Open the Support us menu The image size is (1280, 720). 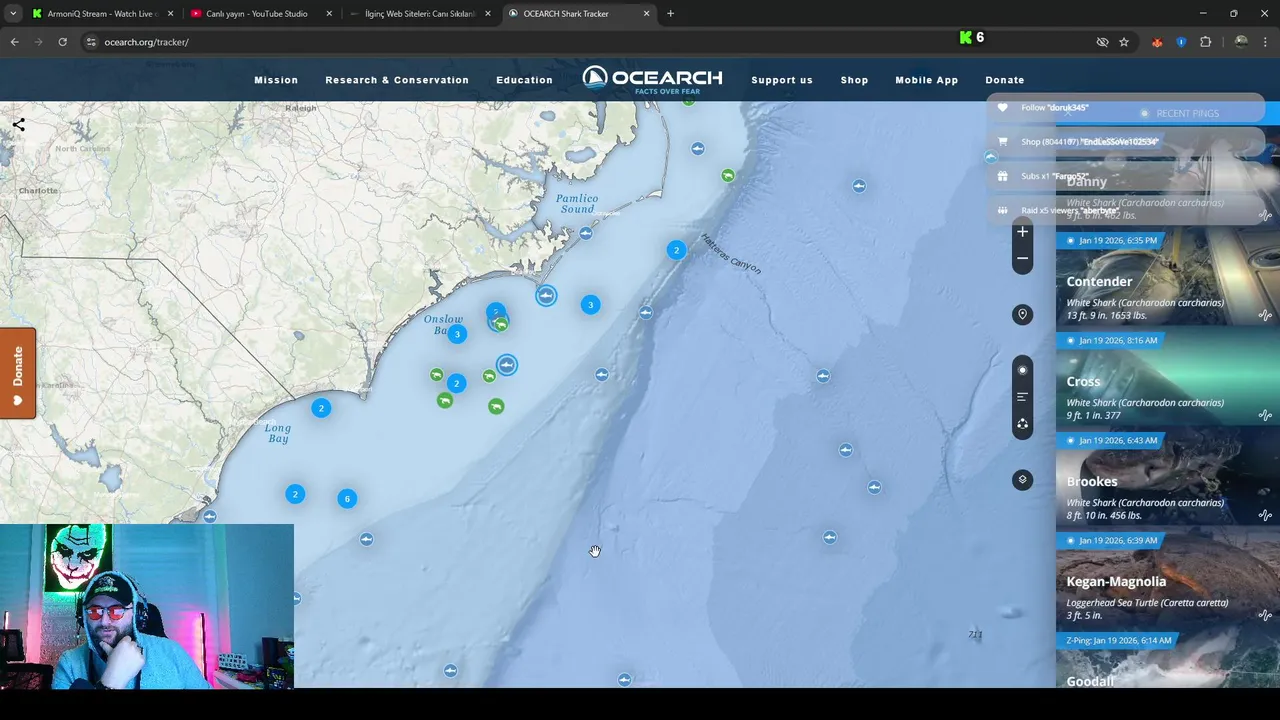(782, 80)
